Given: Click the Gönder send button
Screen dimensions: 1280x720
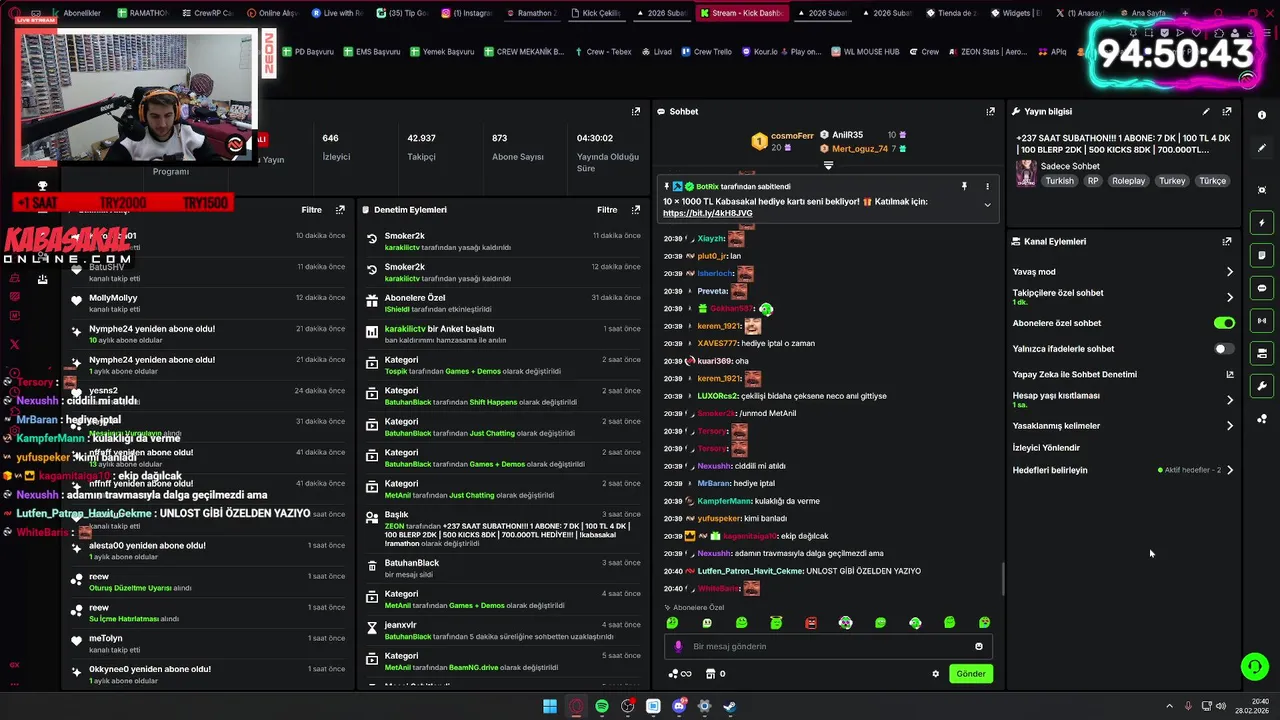Looking at the screenshot, I should (x=971, y=674).
